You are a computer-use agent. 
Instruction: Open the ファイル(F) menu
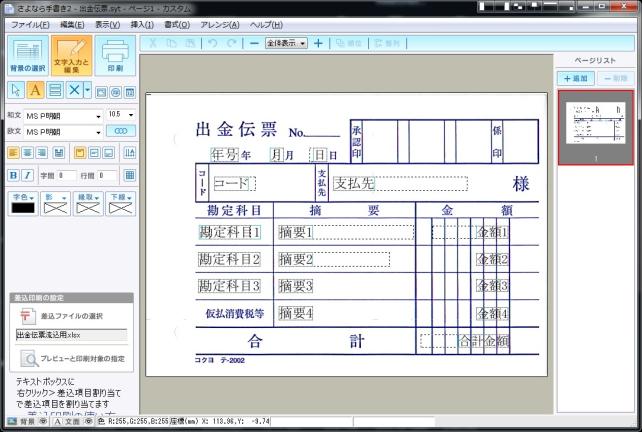30,25
